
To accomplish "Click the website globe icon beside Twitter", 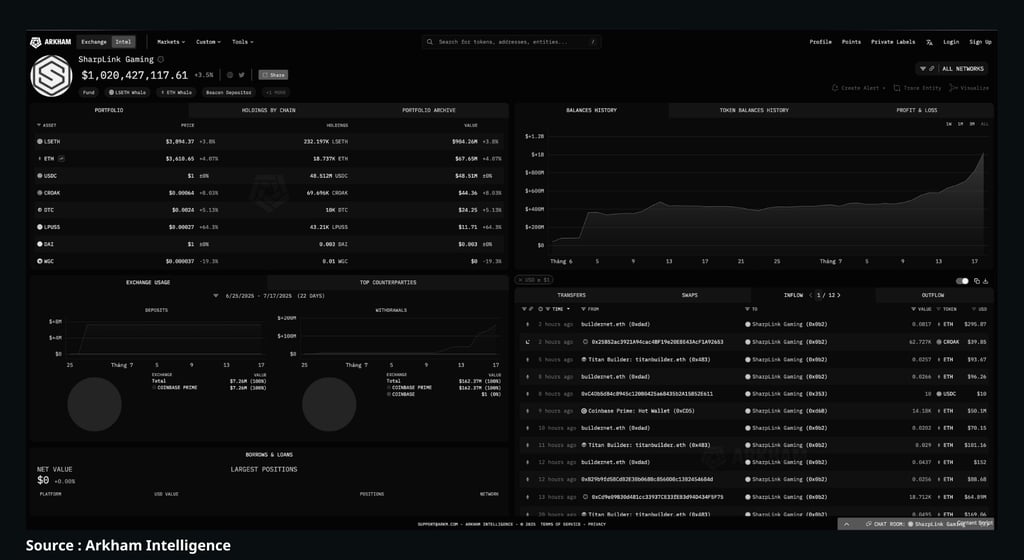I will (x=230, y=75).
